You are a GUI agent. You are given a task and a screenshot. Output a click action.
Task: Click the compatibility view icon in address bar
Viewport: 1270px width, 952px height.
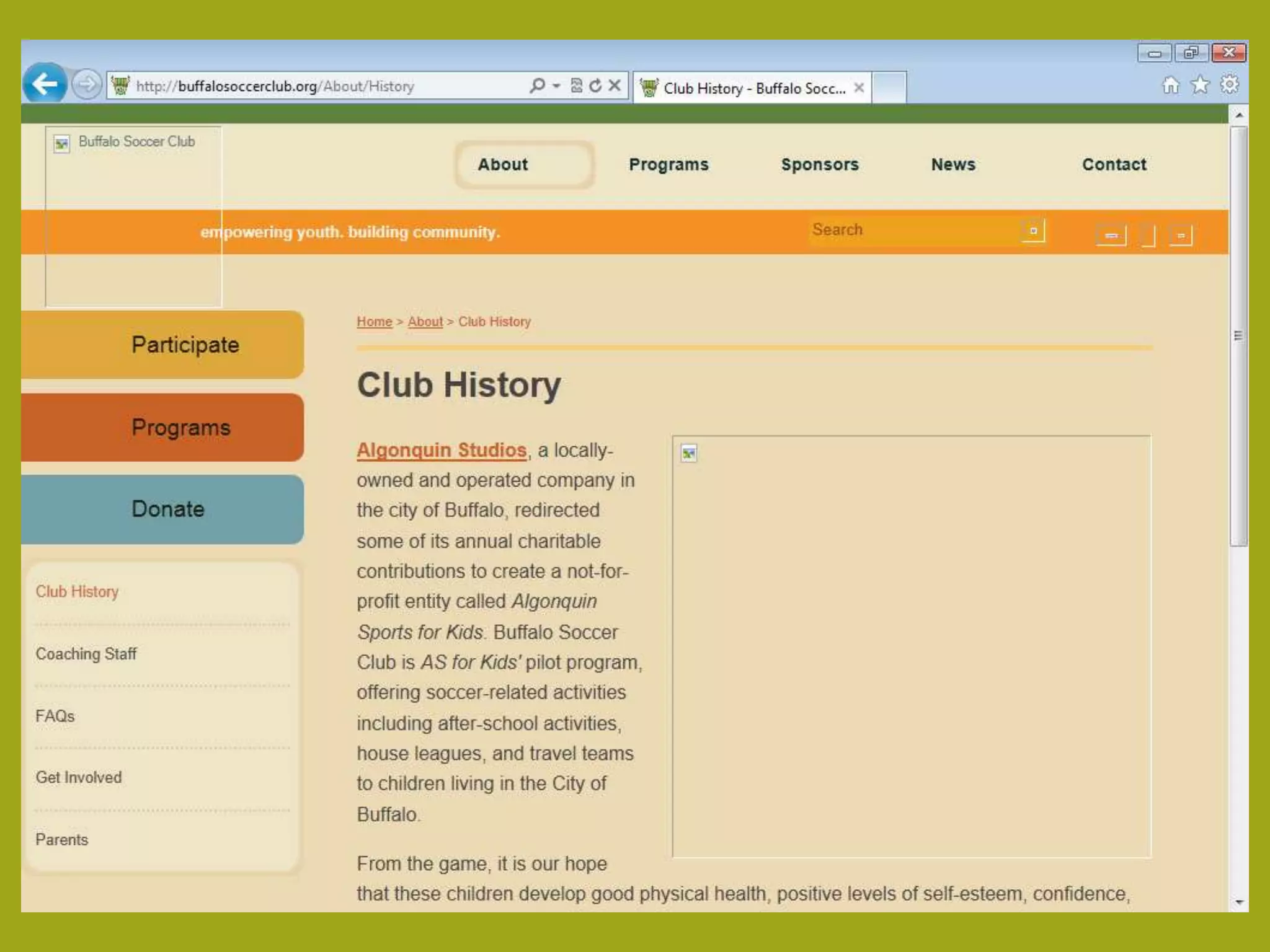577,86
